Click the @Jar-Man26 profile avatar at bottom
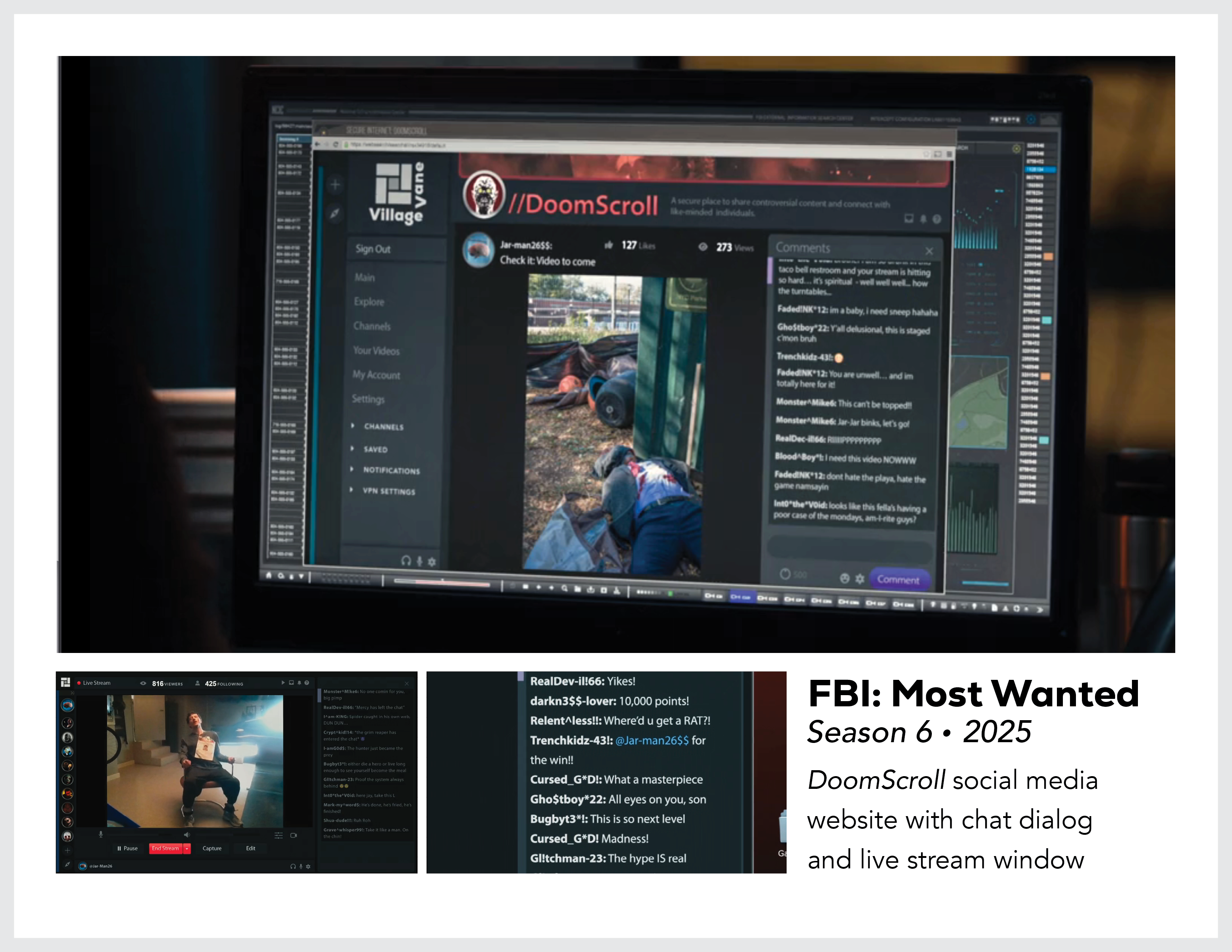 pos(83,866)
